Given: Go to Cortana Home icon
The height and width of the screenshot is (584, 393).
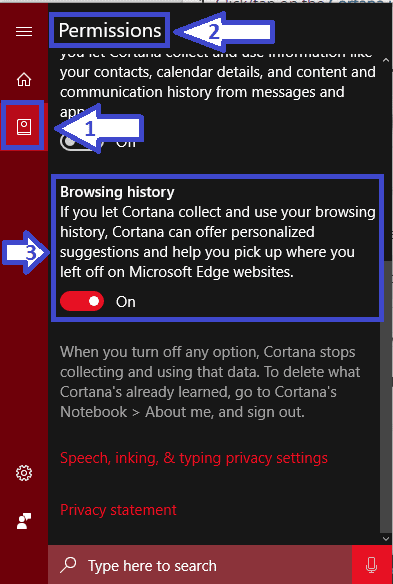Looking at the screenshot, I should (24, 79).
